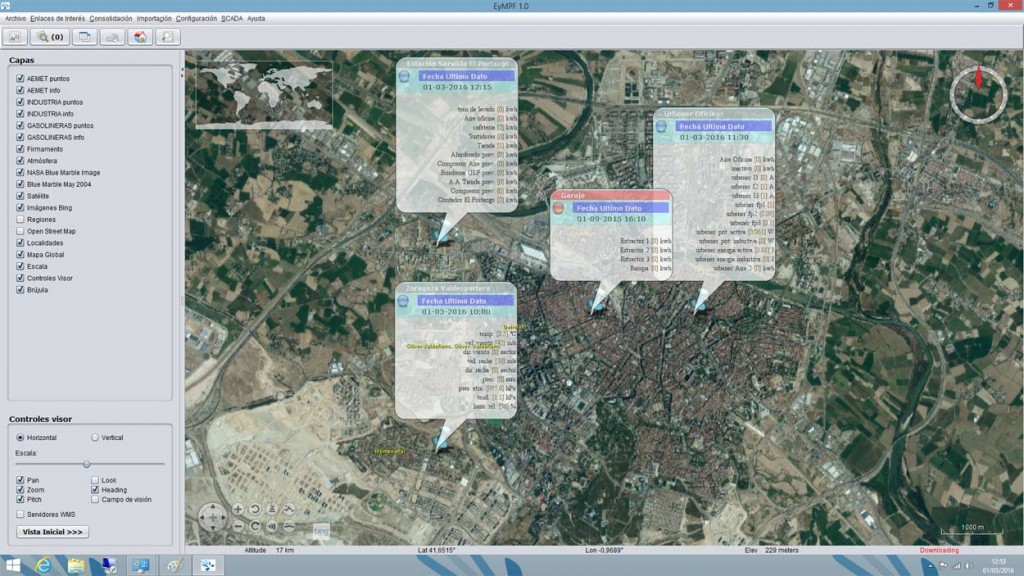The image size is (1024, 576).
Task: Click the world overview minimap
Action: point(264,95)
